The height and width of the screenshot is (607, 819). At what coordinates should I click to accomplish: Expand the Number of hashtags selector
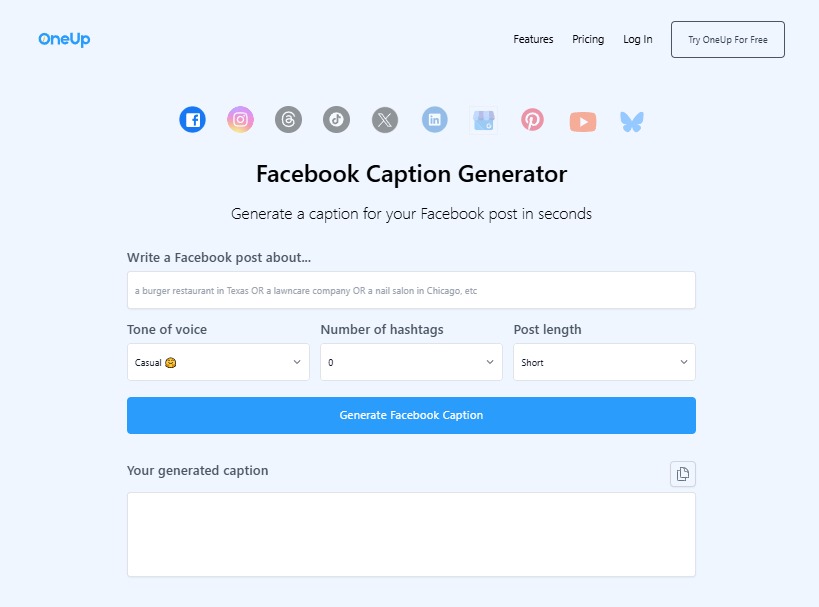point(410,362)
